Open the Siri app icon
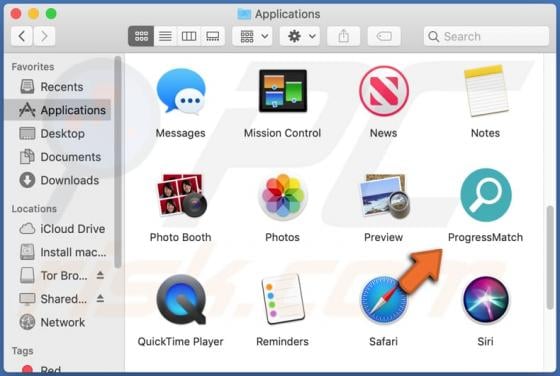560x376 pixels. tap(486, 299)
